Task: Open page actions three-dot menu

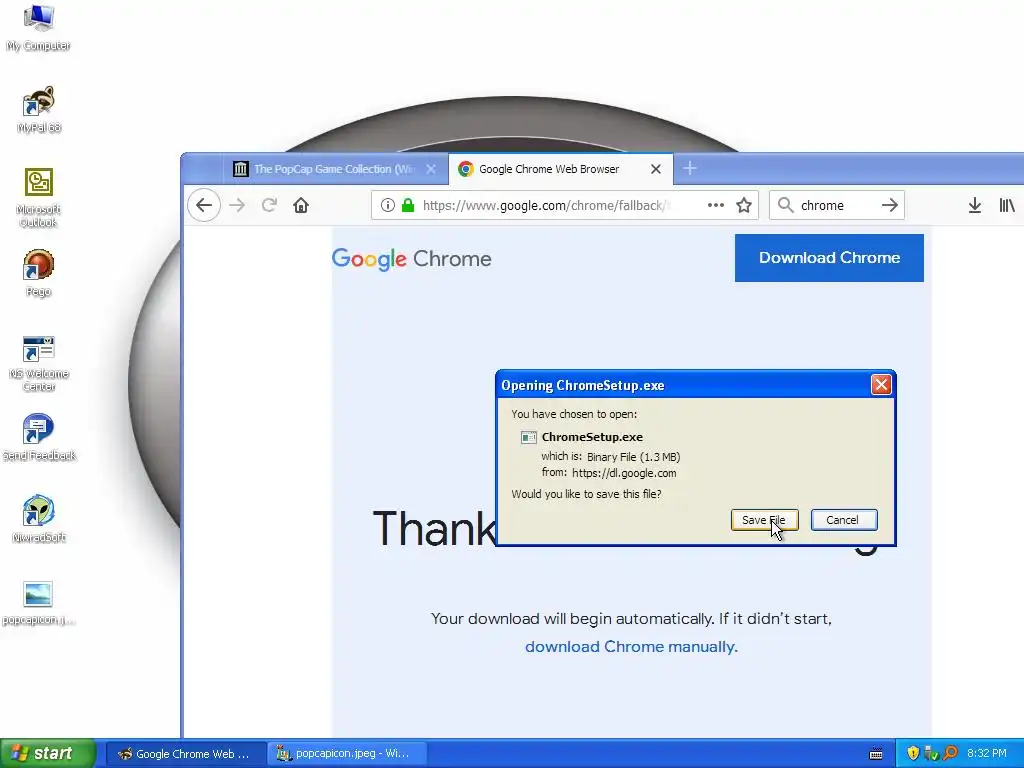Action: 716,205
